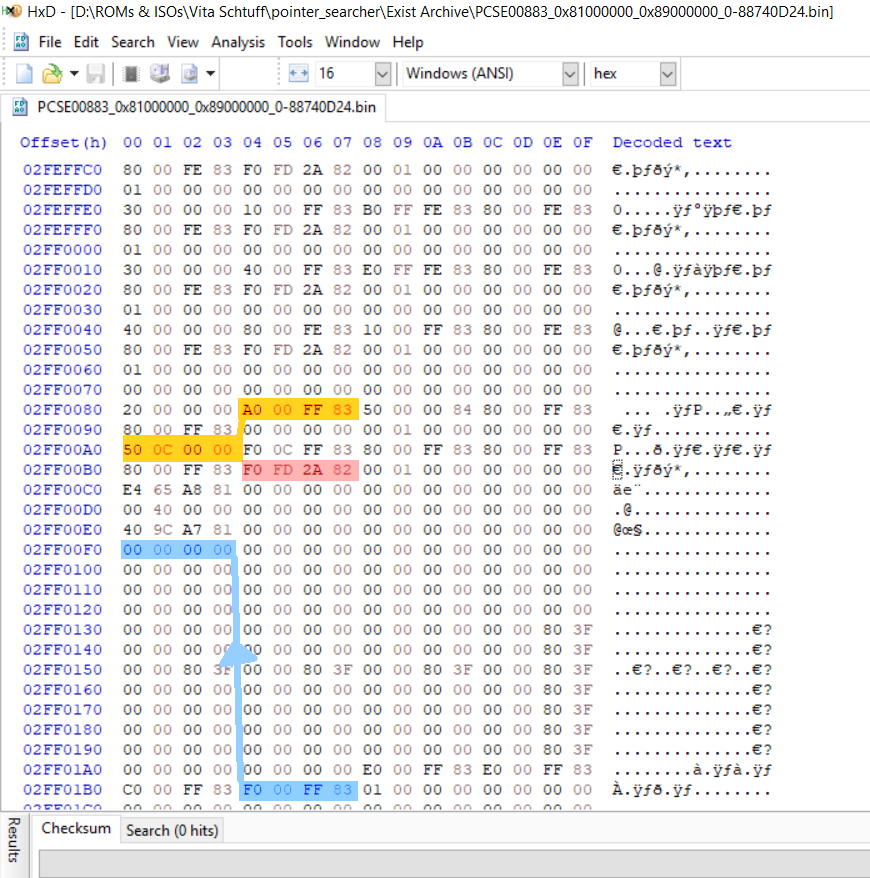Screen dimensions: 870x878
Task: Open the Windows (ANSI) encoding dropdown arrow
Action: coord(570,74)
